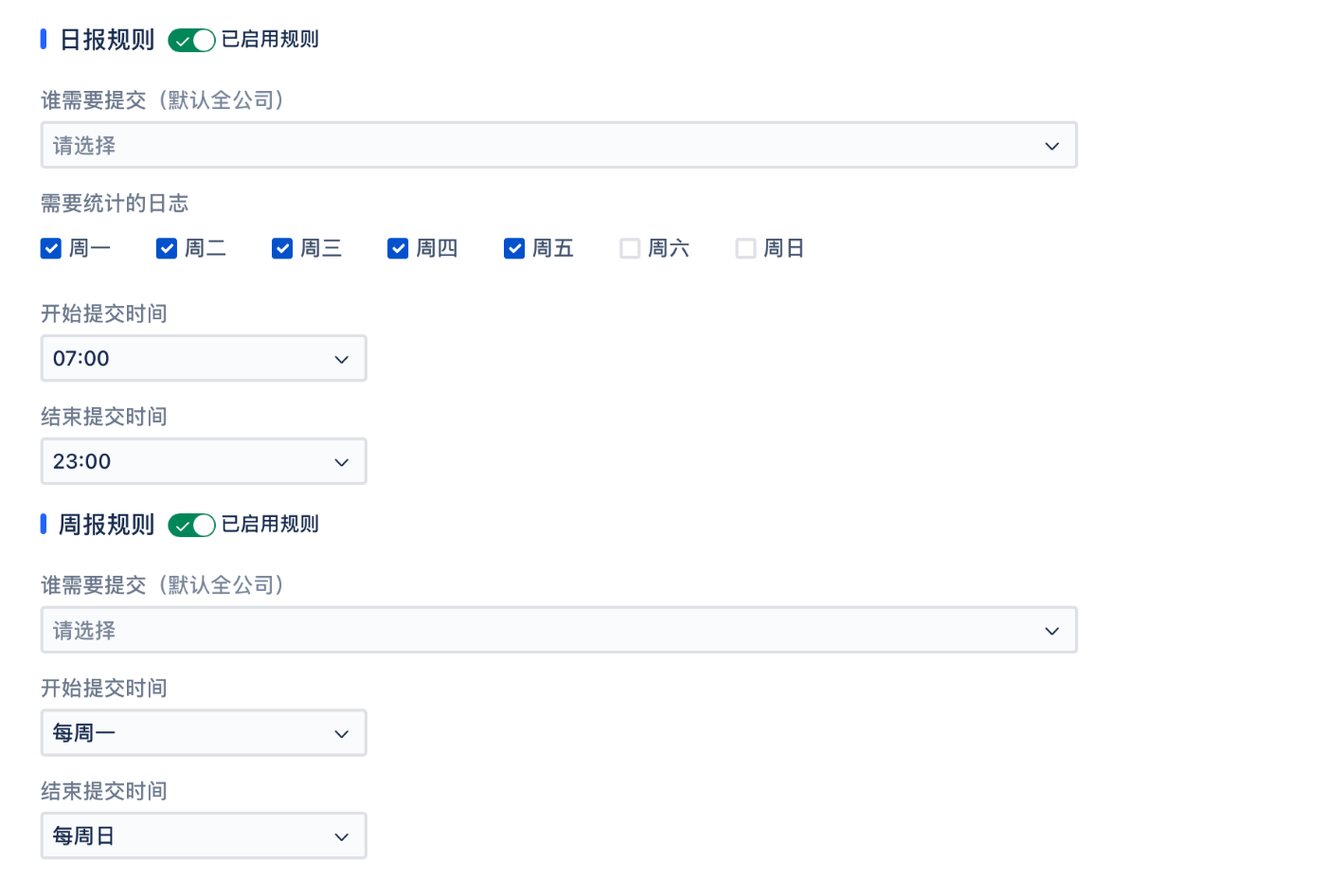Open the 每周一 start day dropdown
This screenshot has width=1326, height=896.
pos(204,733)
